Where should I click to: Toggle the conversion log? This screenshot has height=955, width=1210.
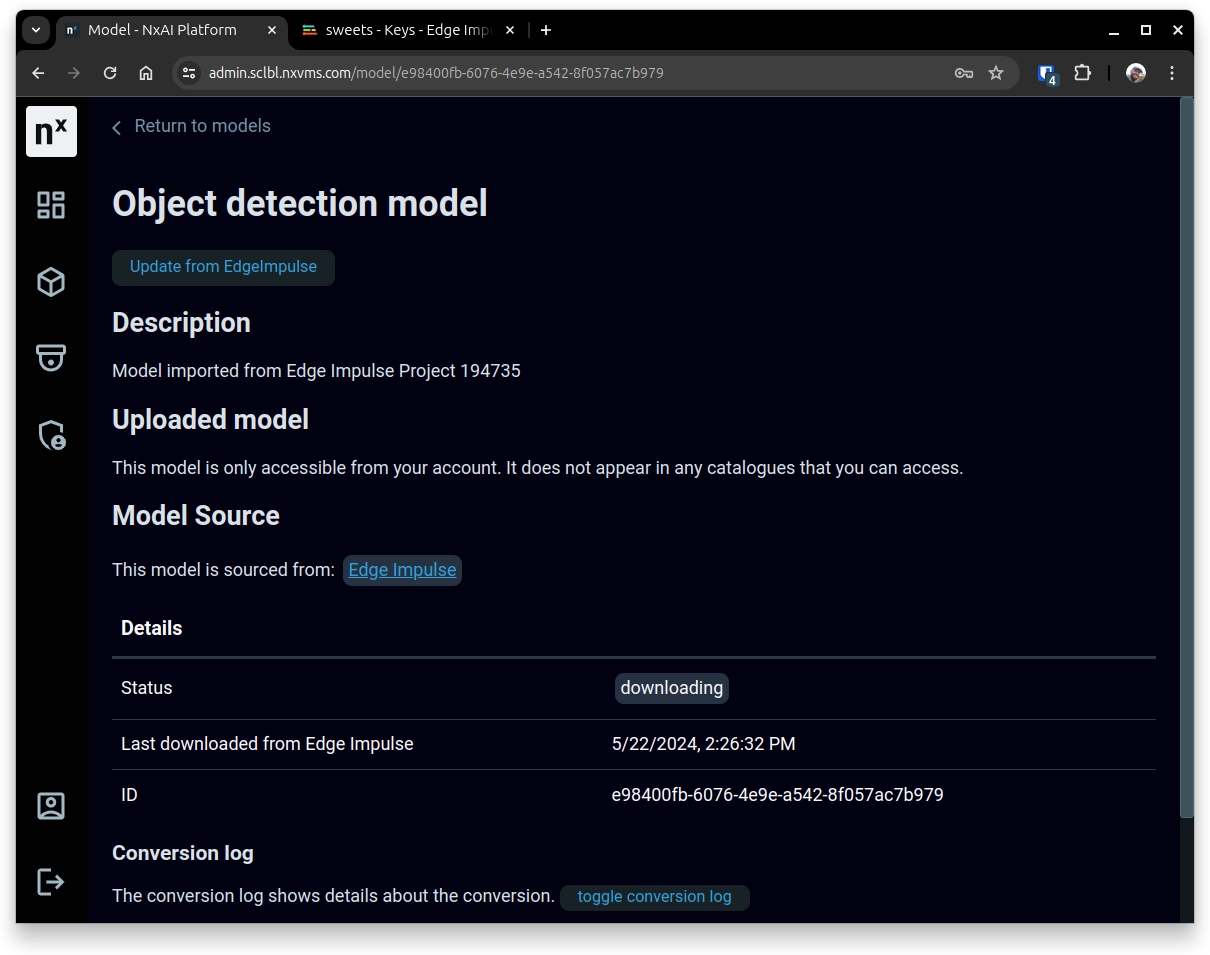654,897
